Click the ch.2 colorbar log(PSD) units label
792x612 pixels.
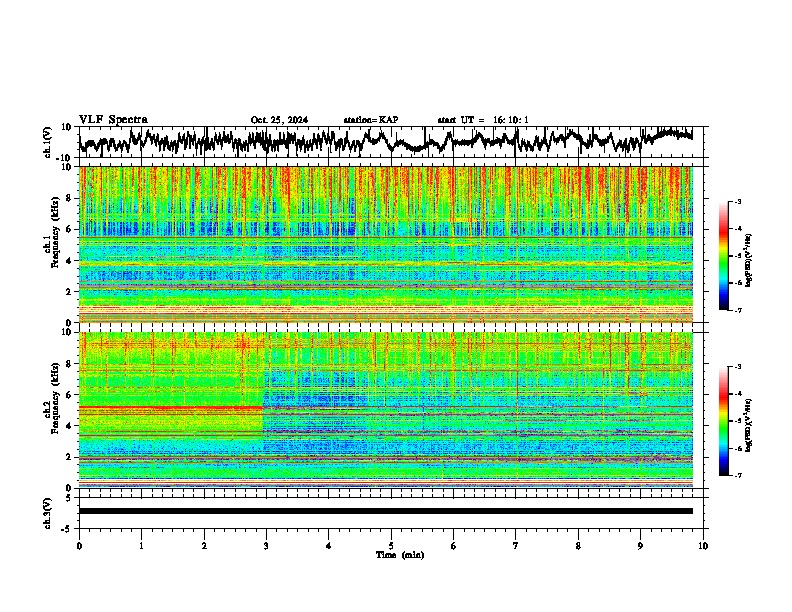tap(749, 425)
